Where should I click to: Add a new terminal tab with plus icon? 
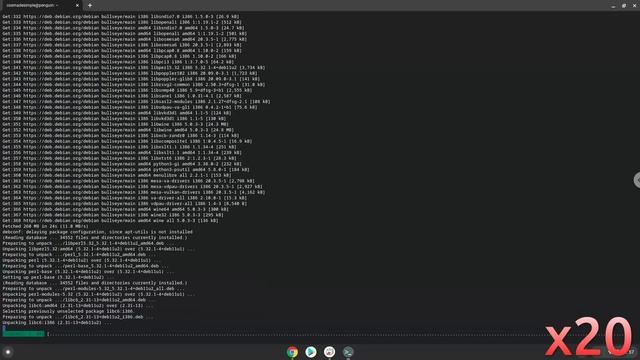[90, 5]
